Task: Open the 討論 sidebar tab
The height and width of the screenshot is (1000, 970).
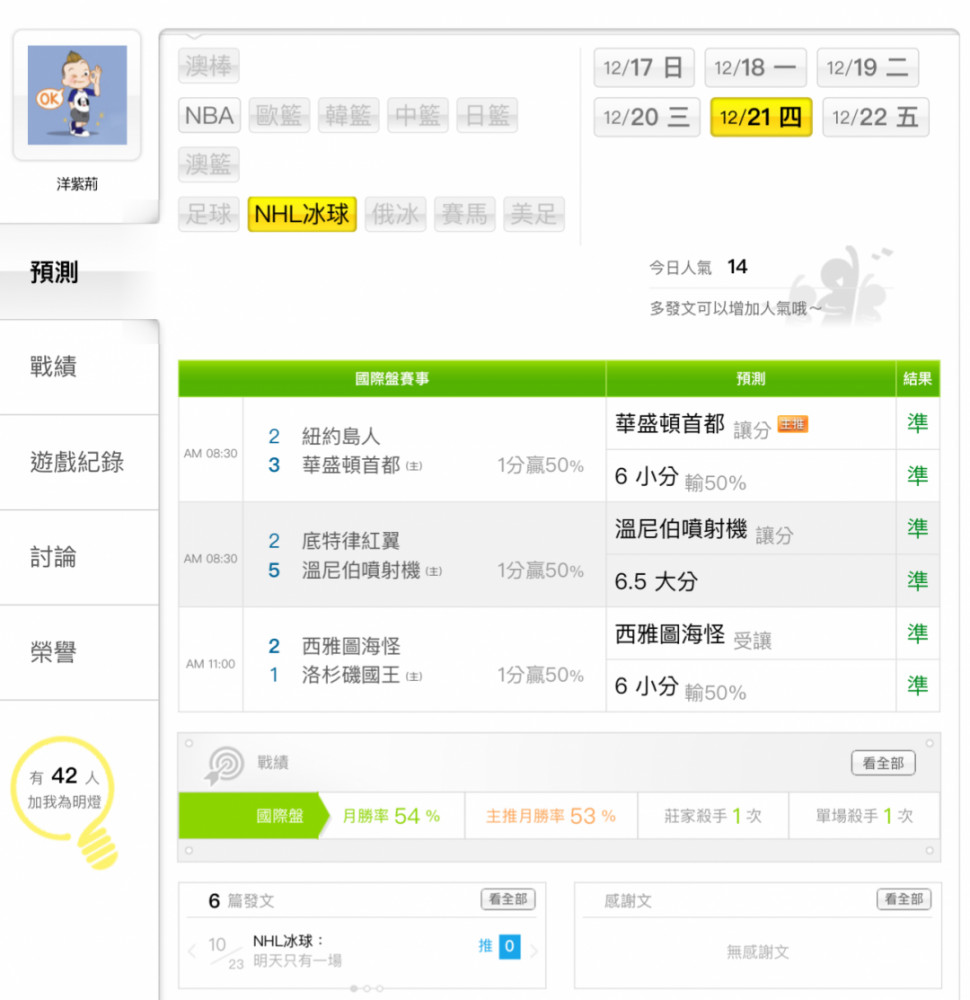Action: (x=54, y=557)
